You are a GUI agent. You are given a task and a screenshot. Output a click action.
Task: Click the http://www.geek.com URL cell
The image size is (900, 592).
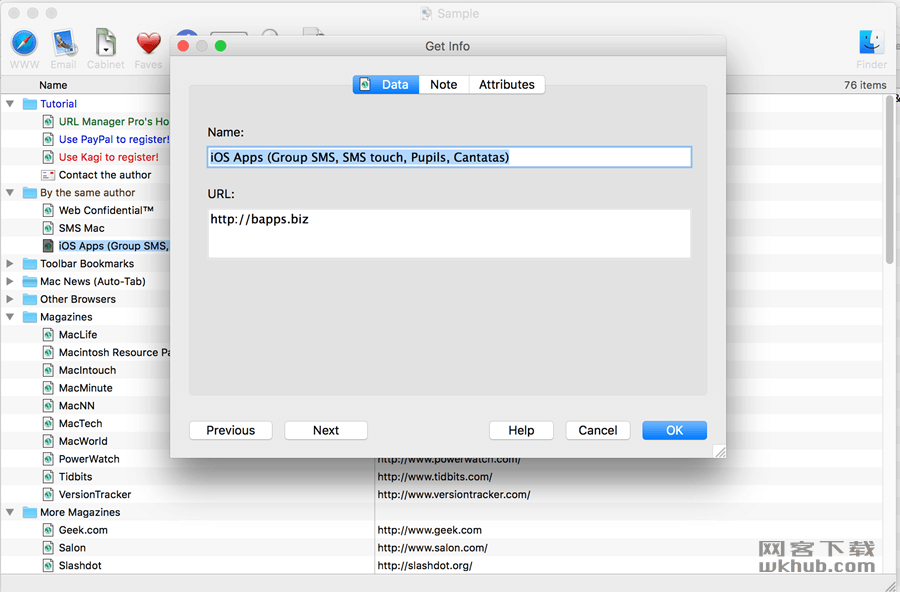point(429,531)
